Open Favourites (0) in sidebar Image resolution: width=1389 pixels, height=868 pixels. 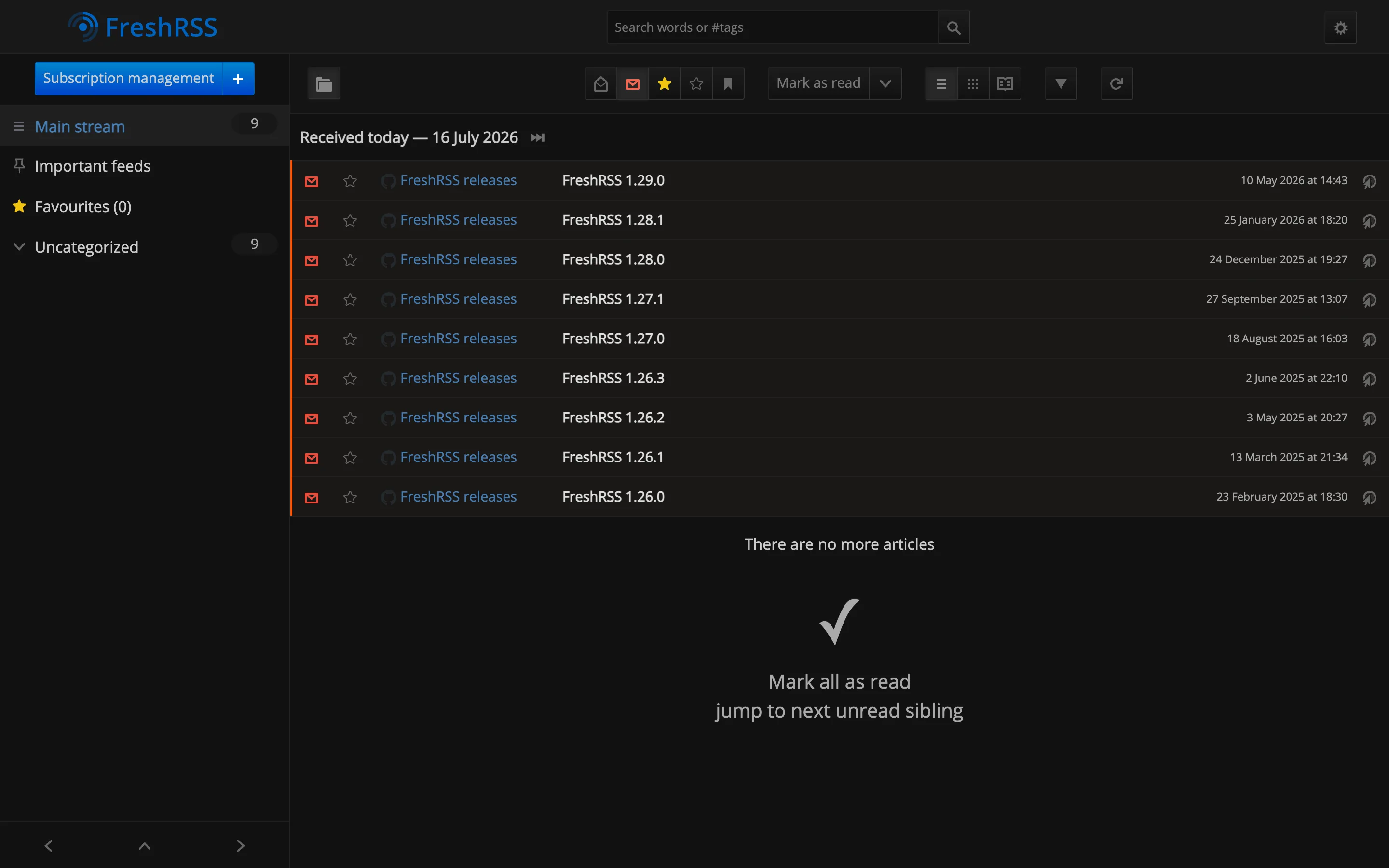83,206
